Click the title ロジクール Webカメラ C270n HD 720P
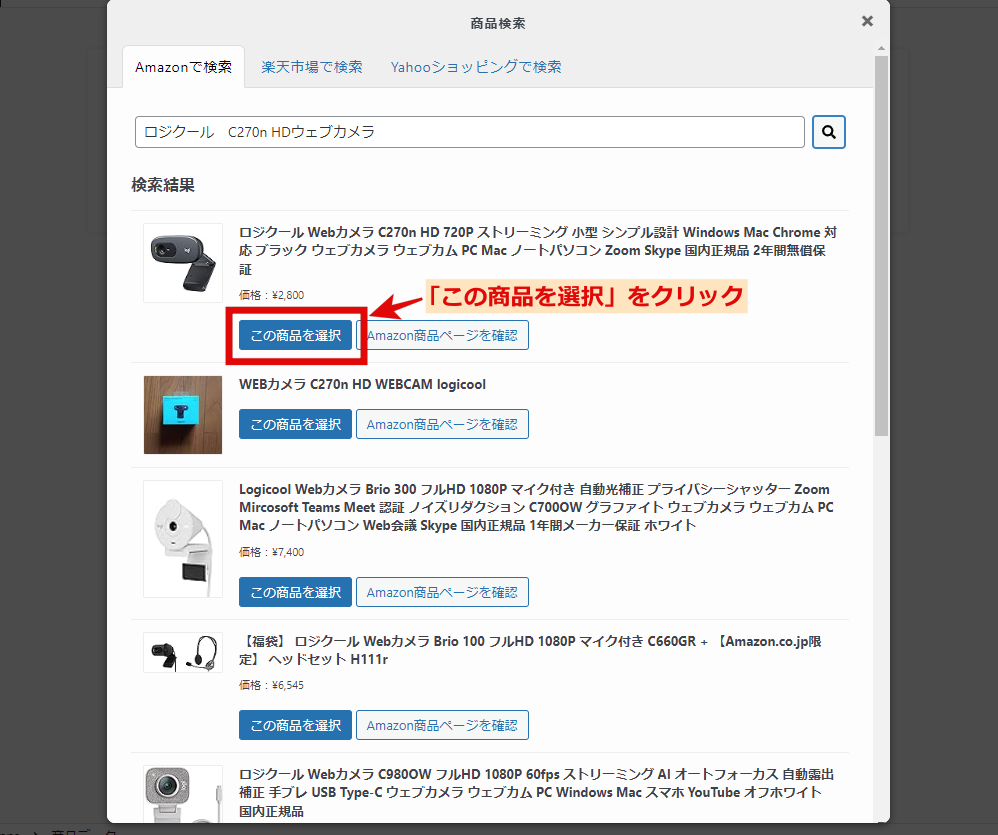This screenshot has width=998, height=835. 538,250
